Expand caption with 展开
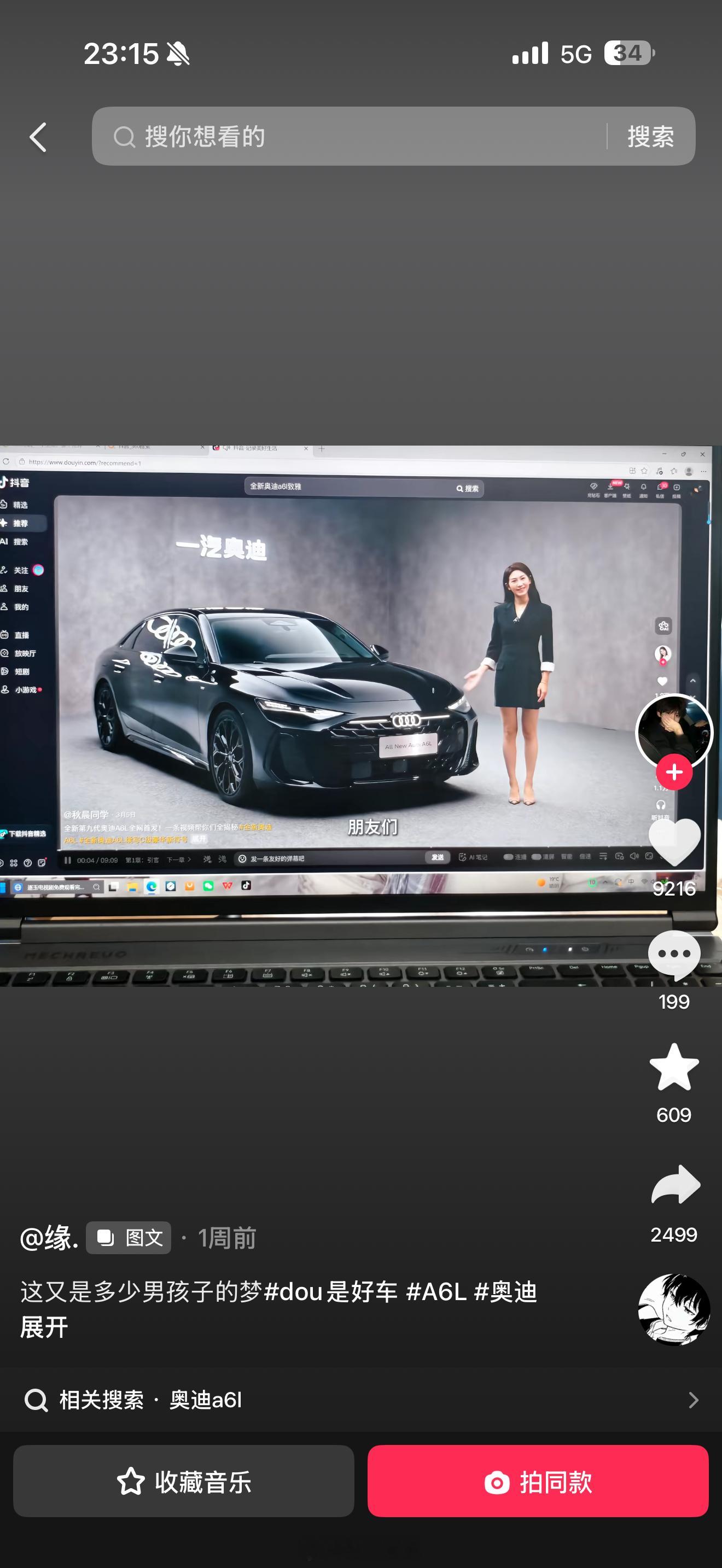 coord(44,1327)
